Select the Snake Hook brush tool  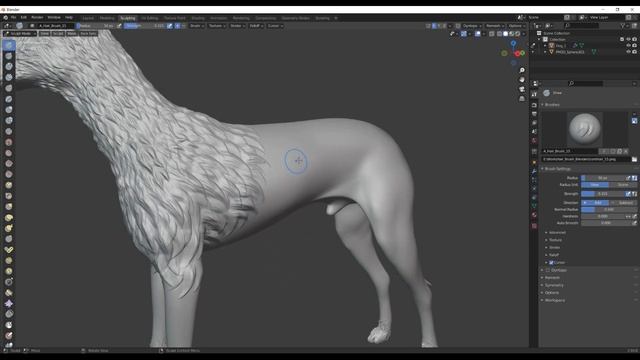[9, 228]
